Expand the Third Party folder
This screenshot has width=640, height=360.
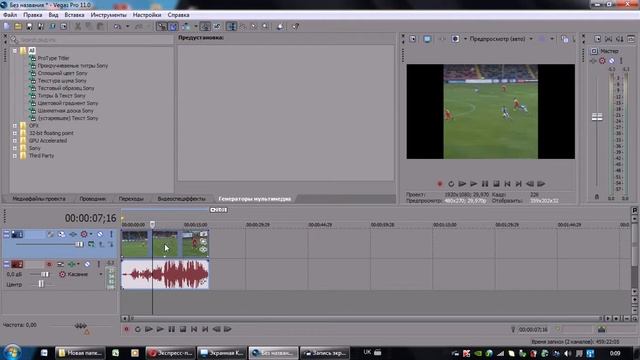[x=15, y=156]
